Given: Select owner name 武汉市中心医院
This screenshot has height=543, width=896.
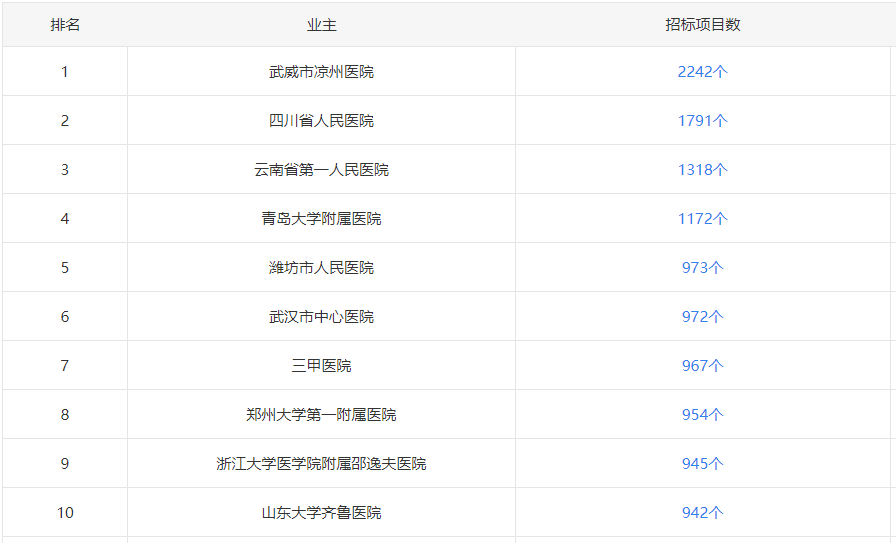Looking at the screenshot, I should click(321, 317).
